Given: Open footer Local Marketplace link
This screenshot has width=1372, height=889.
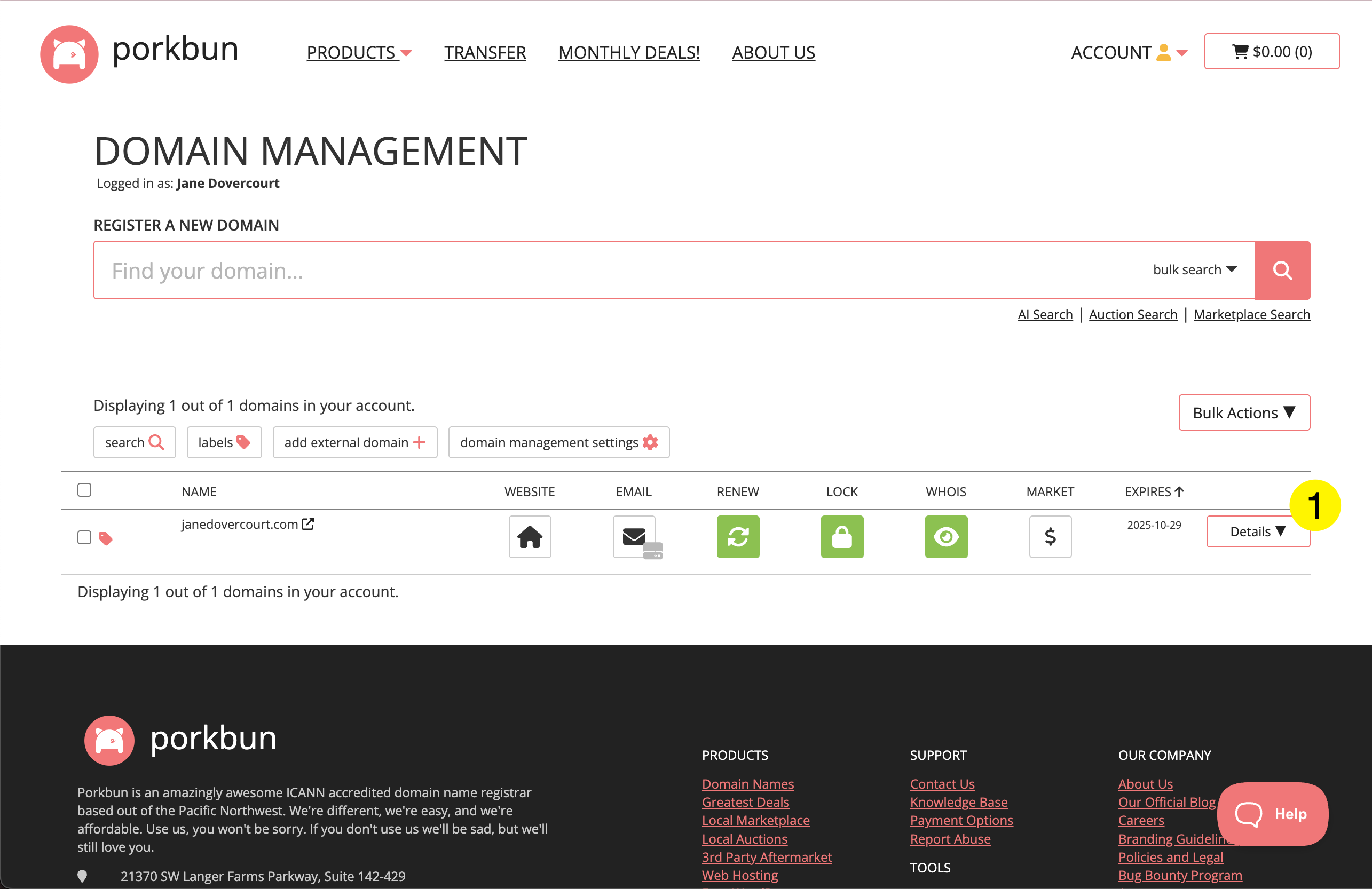Looking at the screenshot, I should (756, 820).
